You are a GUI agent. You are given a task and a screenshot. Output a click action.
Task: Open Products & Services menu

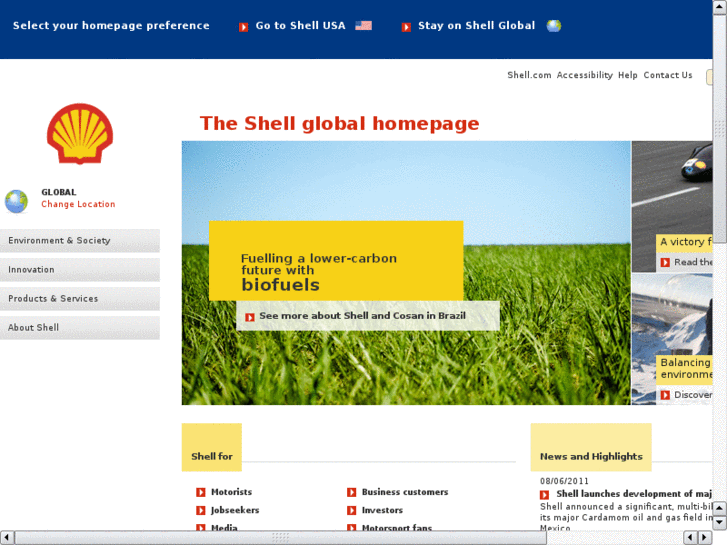tap(80, 299)
